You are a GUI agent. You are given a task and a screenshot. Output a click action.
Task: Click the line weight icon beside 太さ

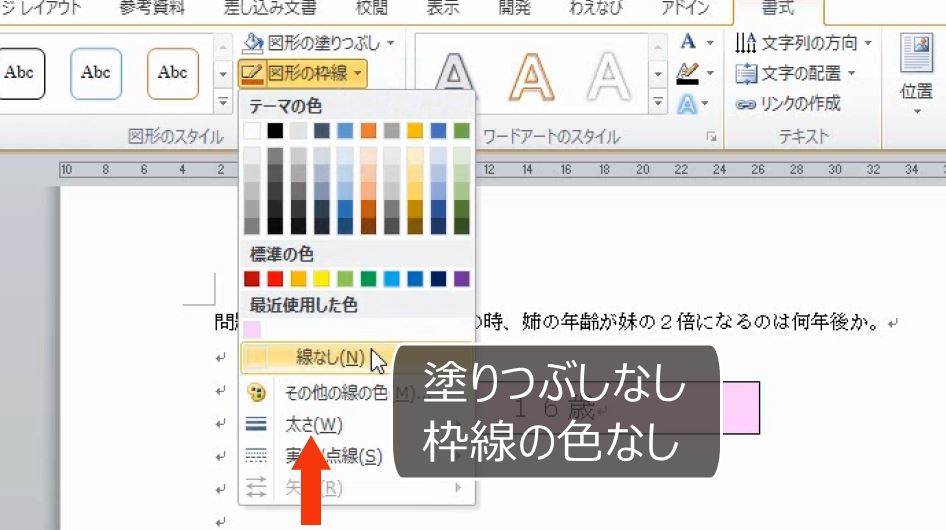[x=256, y=425]
